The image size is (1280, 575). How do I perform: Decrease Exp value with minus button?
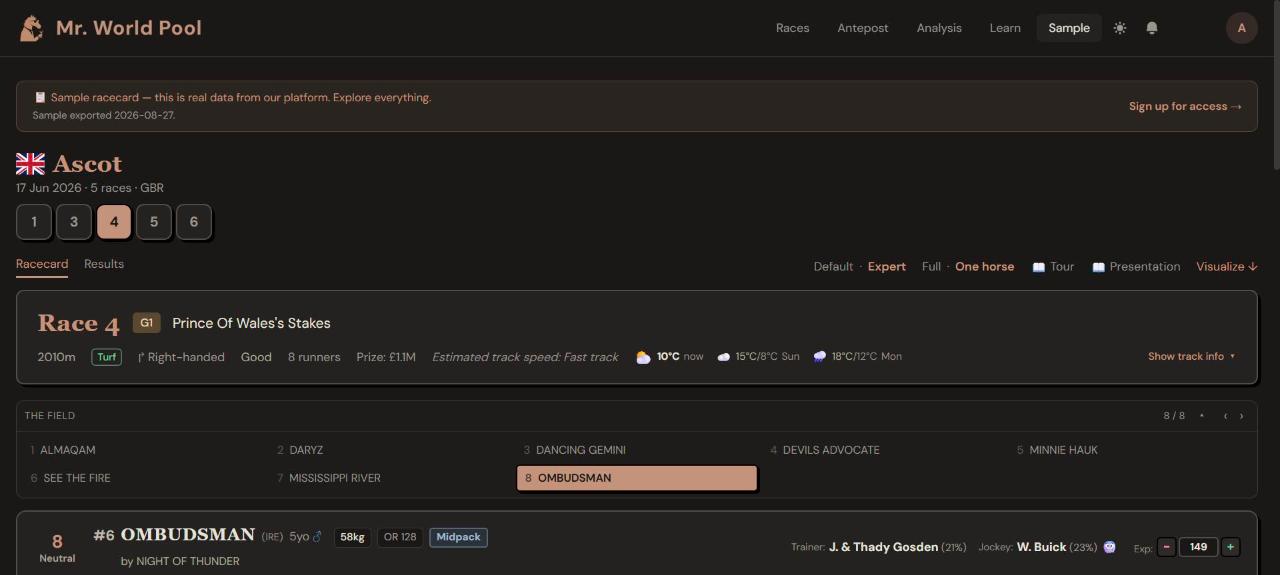[1166, 547]
